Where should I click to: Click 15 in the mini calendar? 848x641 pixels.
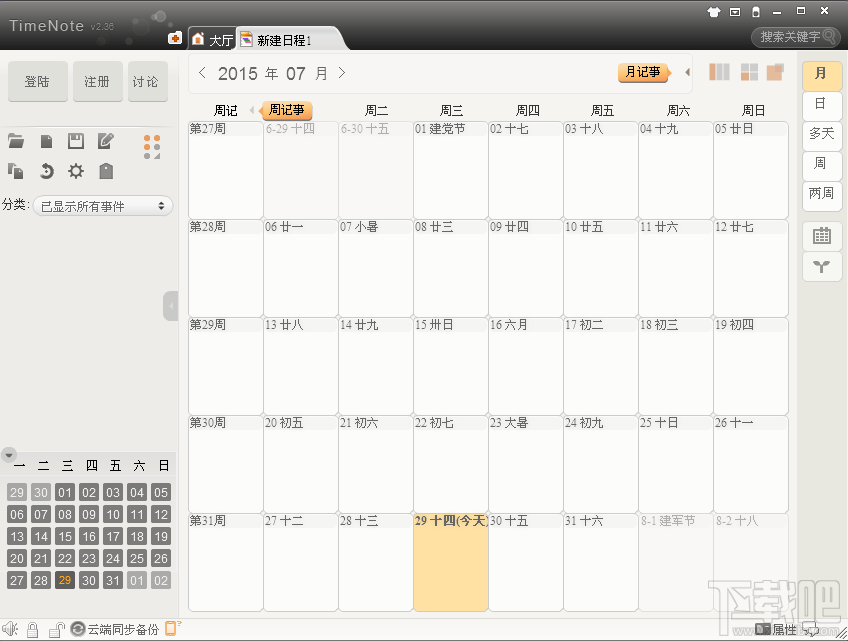[x=65, y=537]
